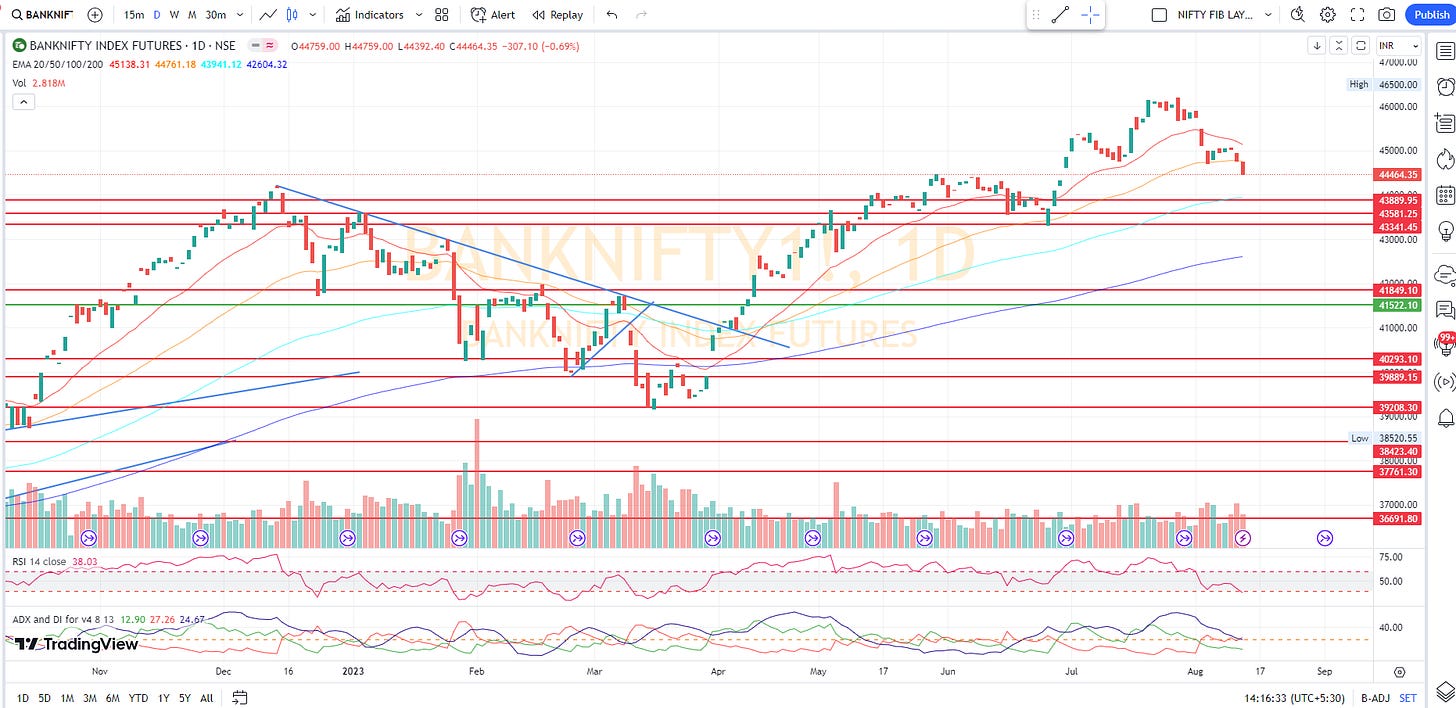Open the notifications bell icon
This screenshot has height=708, width=1456.
click(x=1444, y=418)
